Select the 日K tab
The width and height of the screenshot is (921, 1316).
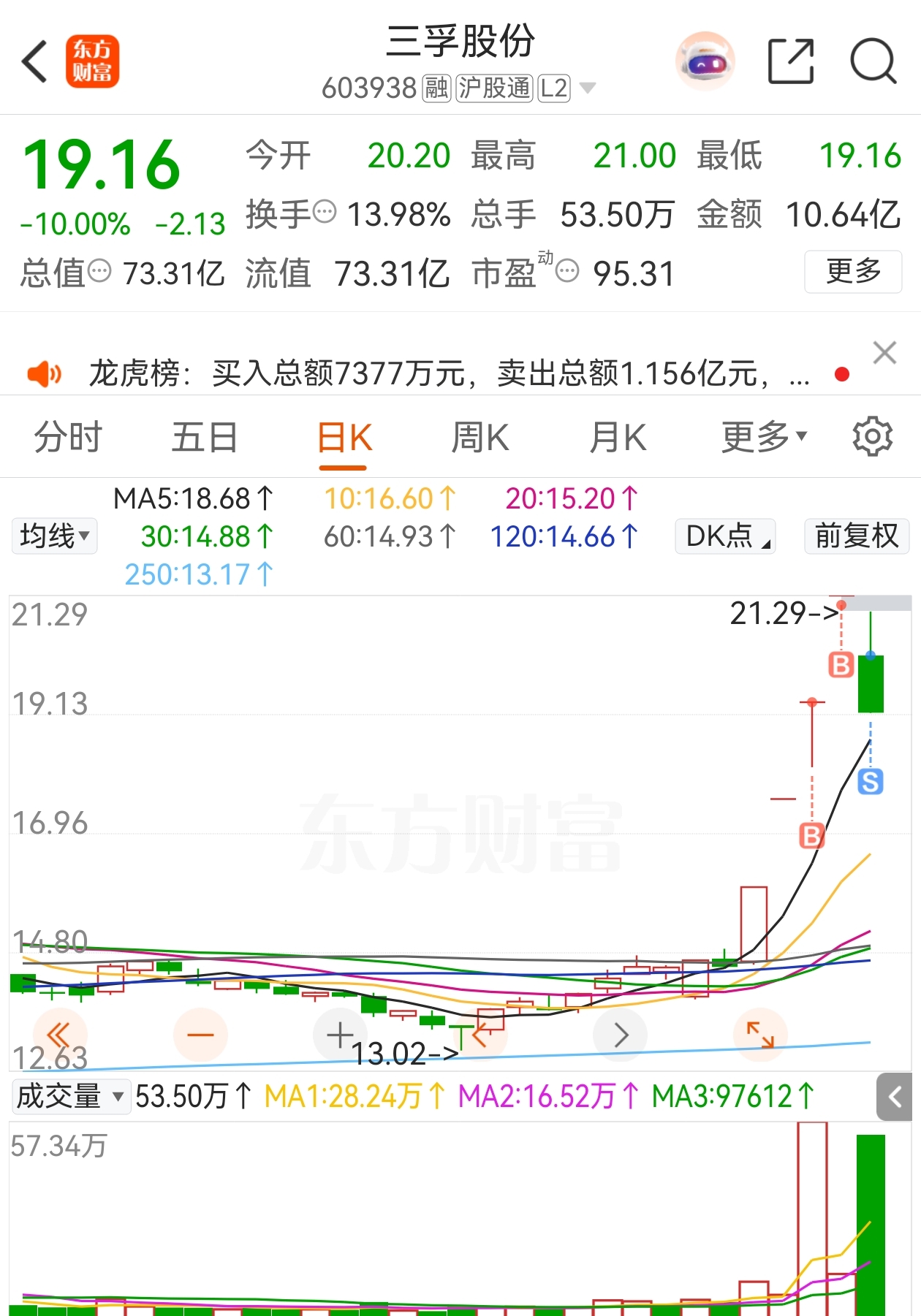(x=344, y=438)
